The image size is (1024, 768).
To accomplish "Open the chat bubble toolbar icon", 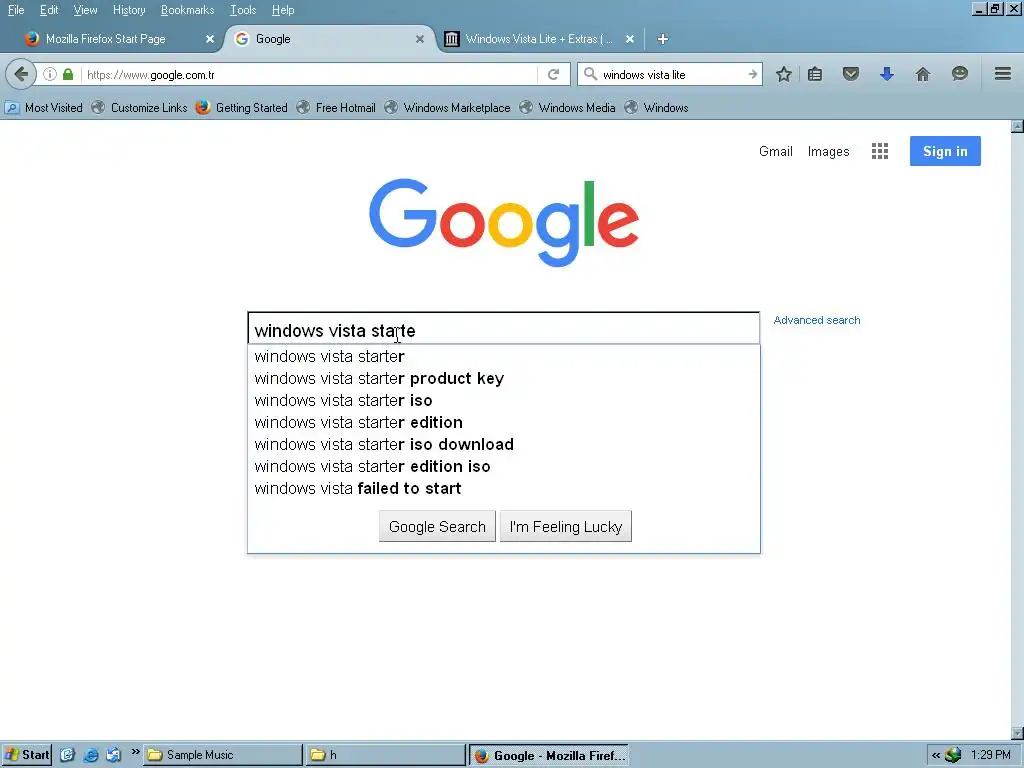I will pyautogui.click(x=959, y=74).
